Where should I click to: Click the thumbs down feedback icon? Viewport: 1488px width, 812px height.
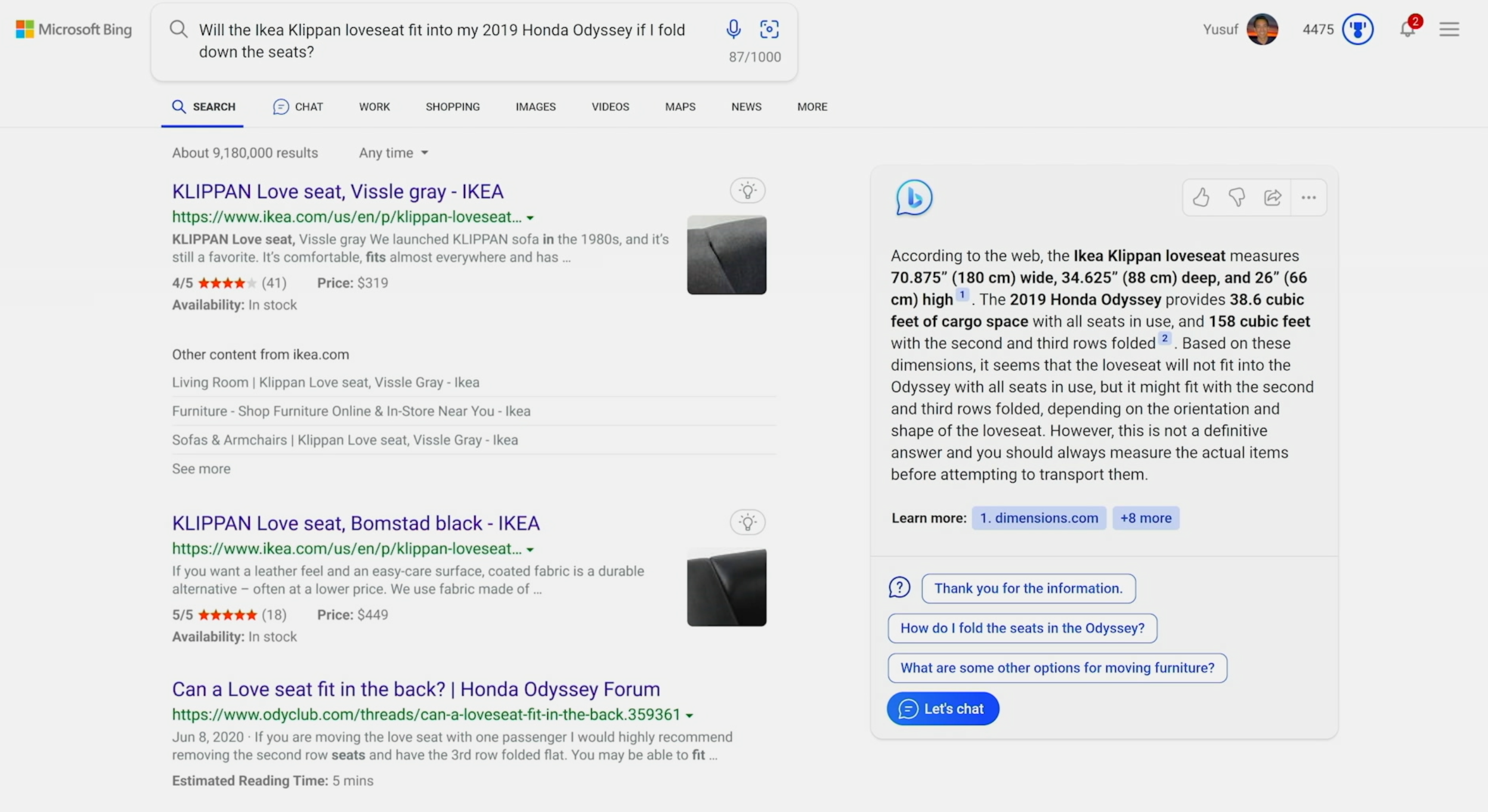(x=1237, y=197)
